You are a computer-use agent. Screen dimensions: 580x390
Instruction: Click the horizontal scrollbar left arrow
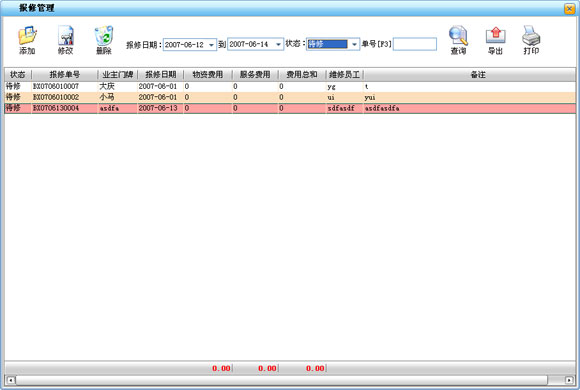tap(11, 380)
